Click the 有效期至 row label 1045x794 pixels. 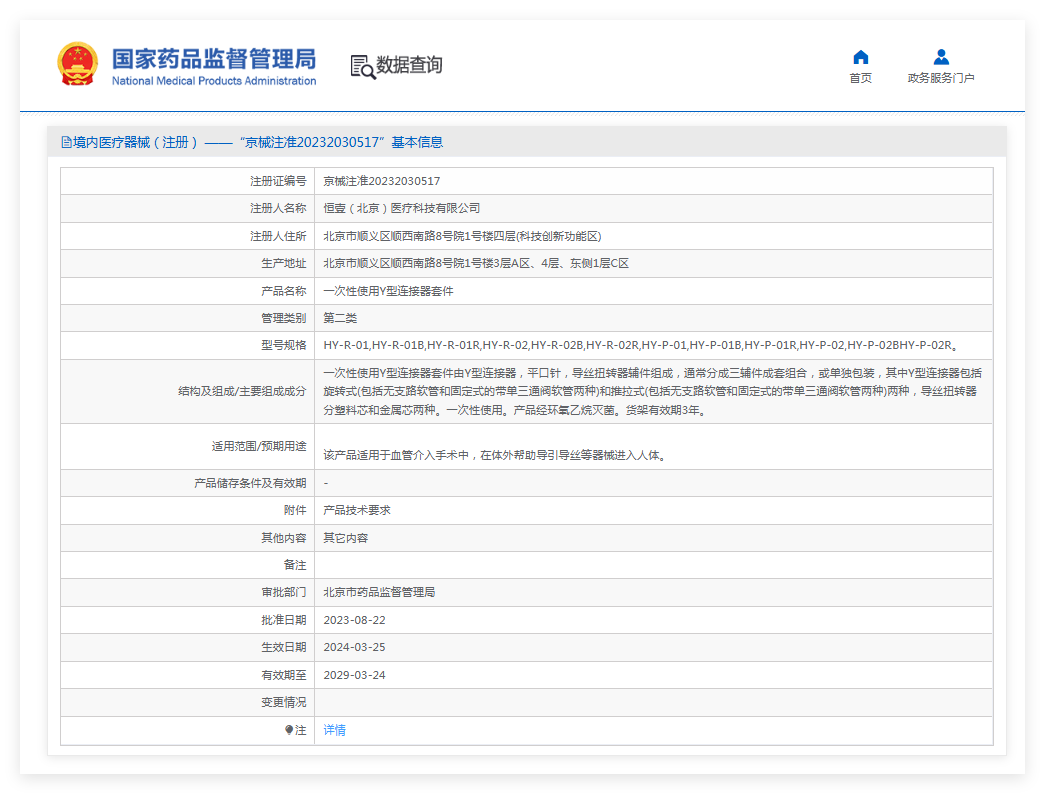coord(284,675)
